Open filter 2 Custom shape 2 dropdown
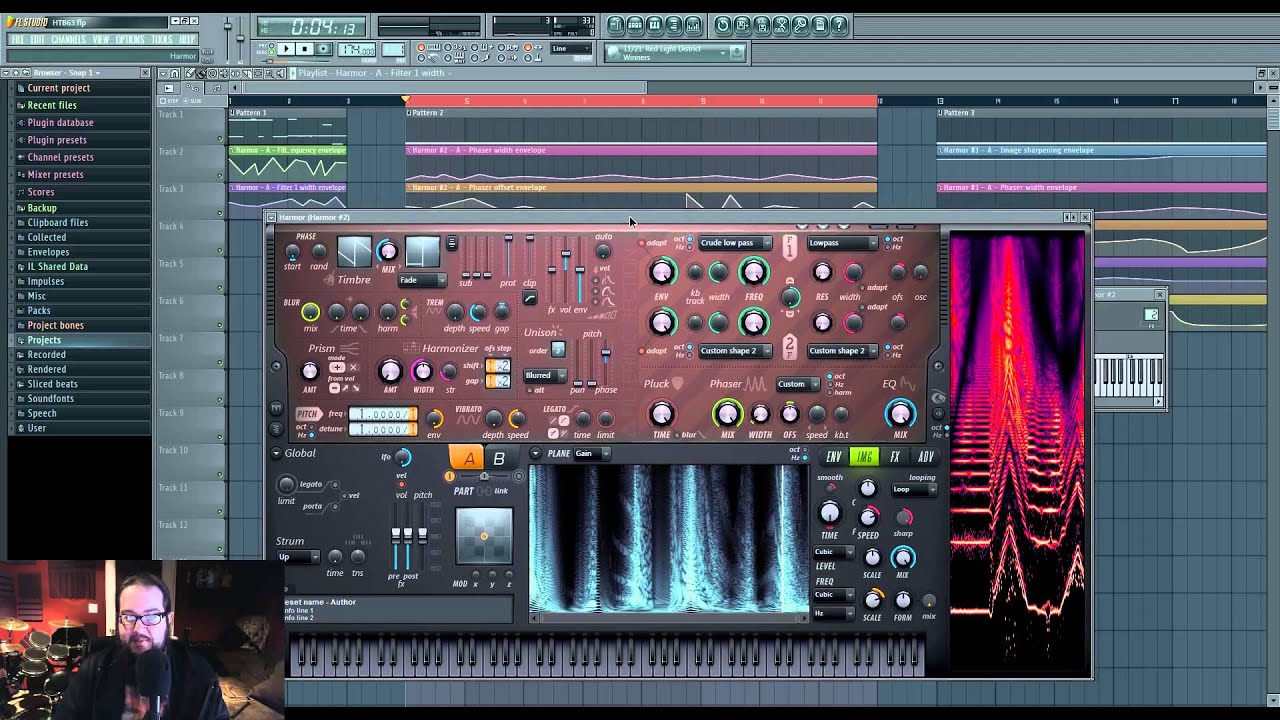1280x720 pixels. (735, 351)
